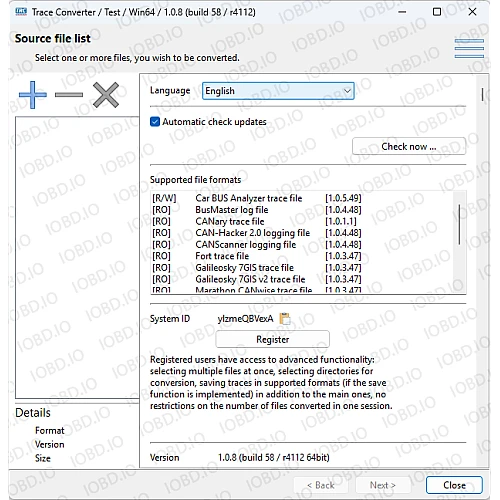Click the settings panel vertical scrollbar
This screenshot has width=500, height=500.
click(482, 94)
